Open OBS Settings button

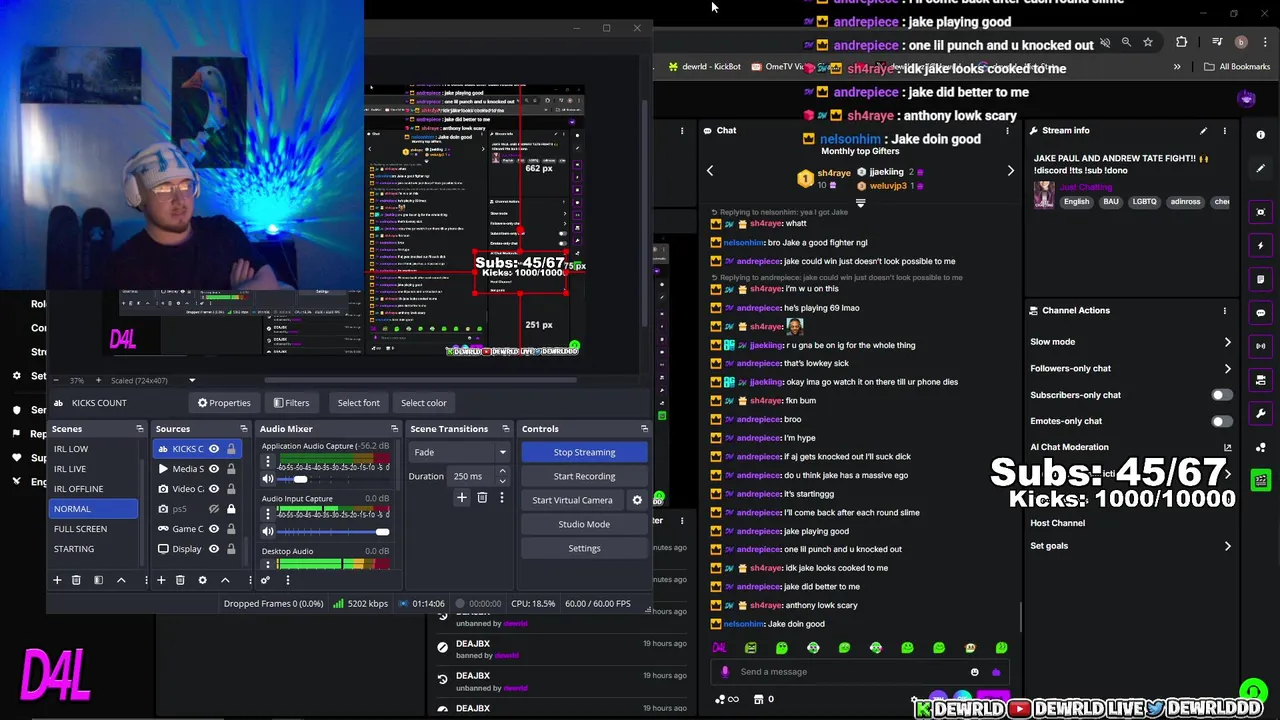point(584,548)
